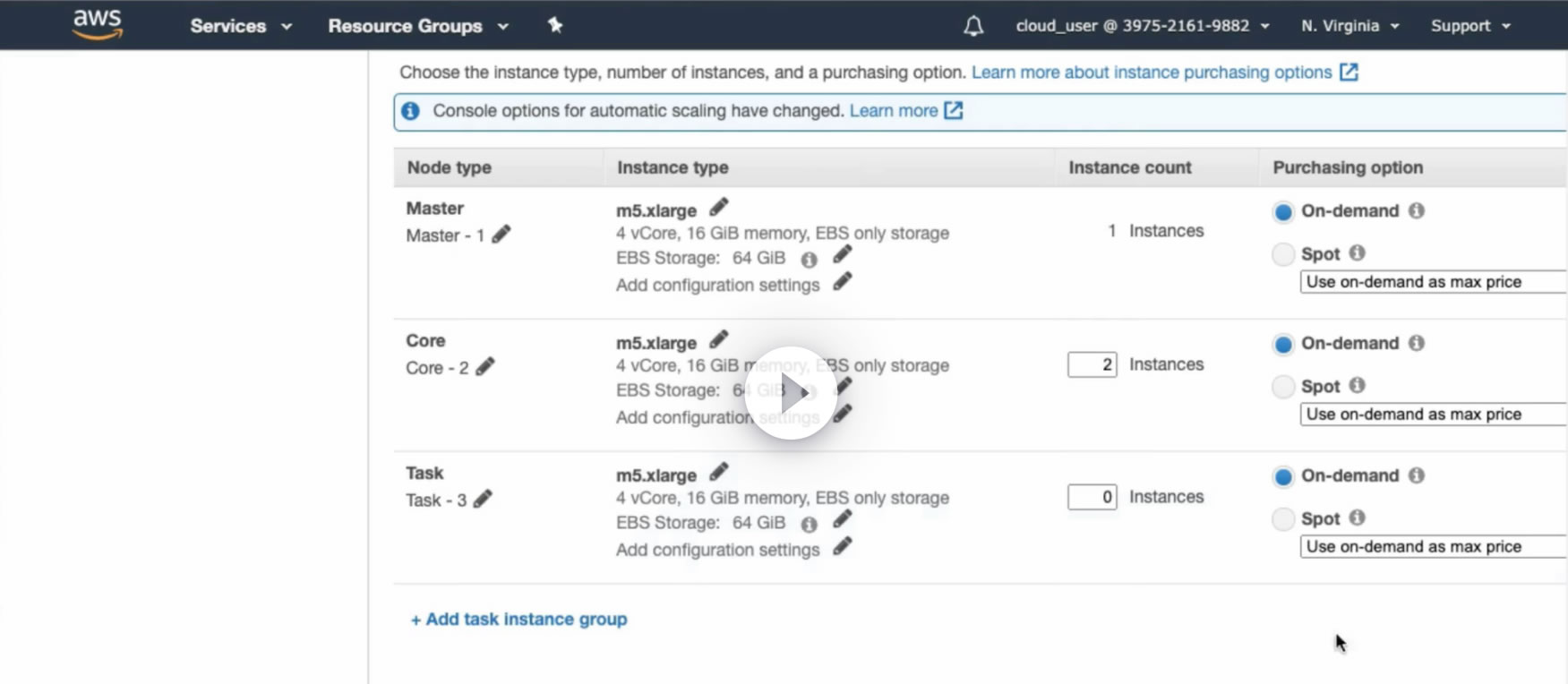Edit Task - 3 group name pencil
The image size is (1568, 684).
point(483,499)
